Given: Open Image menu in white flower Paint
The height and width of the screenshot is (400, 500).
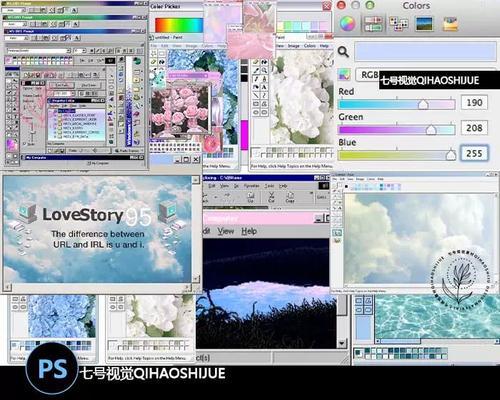Looking at the screenshot, I should tap(293, 46).
